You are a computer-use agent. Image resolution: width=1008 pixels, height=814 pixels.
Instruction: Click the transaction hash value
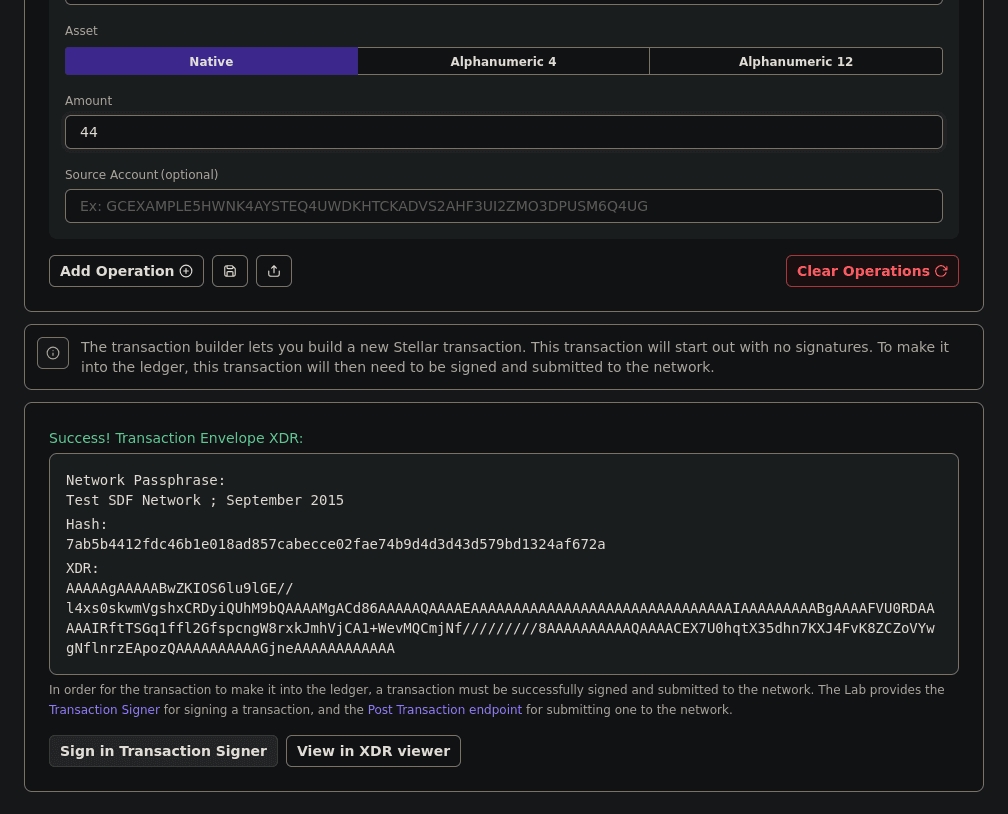(335, 544)
